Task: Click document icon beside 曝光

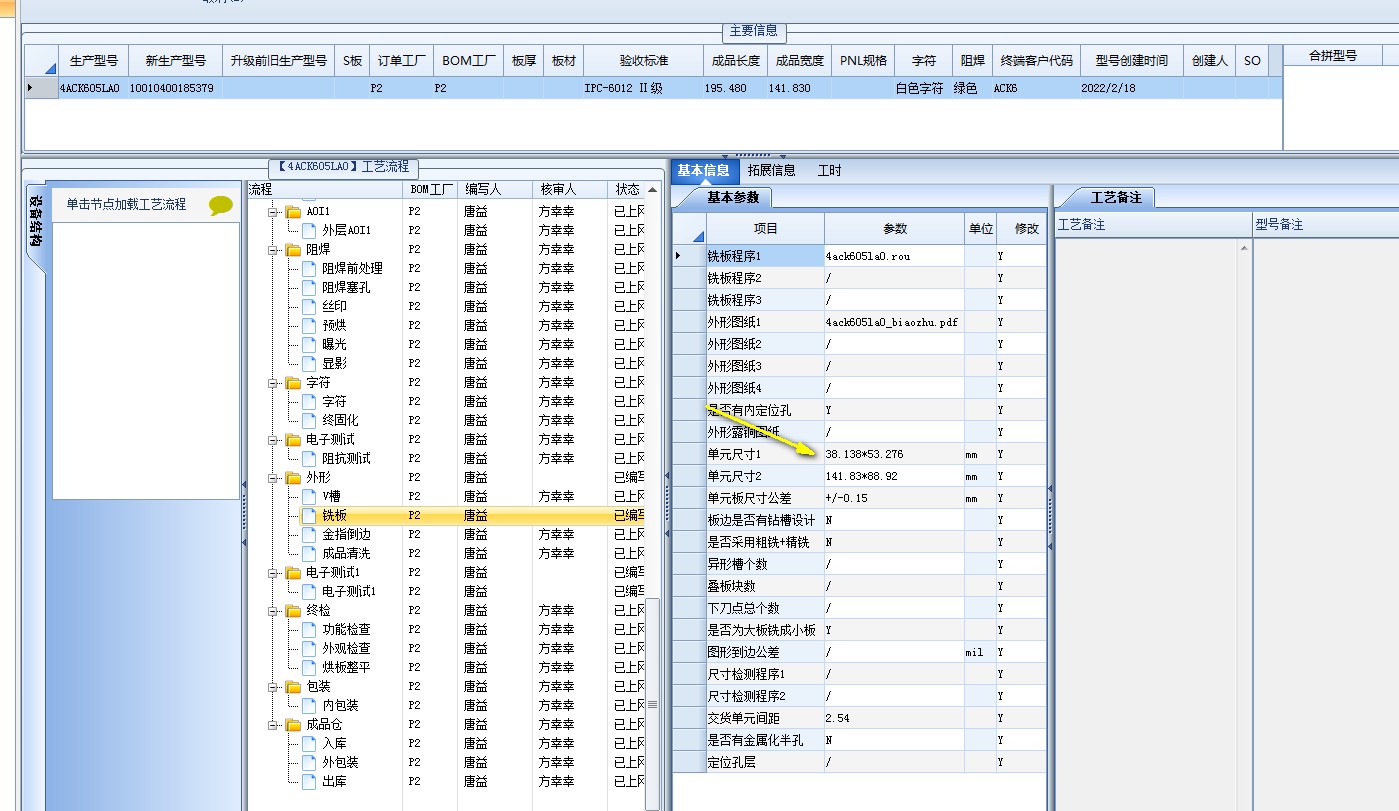Action: (x=309, y=344)
